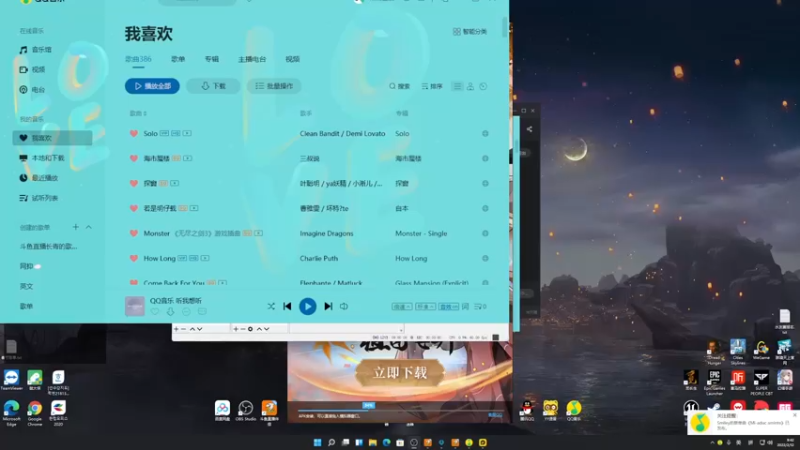The image size is (800, 450).
Task: Open the play queue icon in player bar
Action: [480, 307]
